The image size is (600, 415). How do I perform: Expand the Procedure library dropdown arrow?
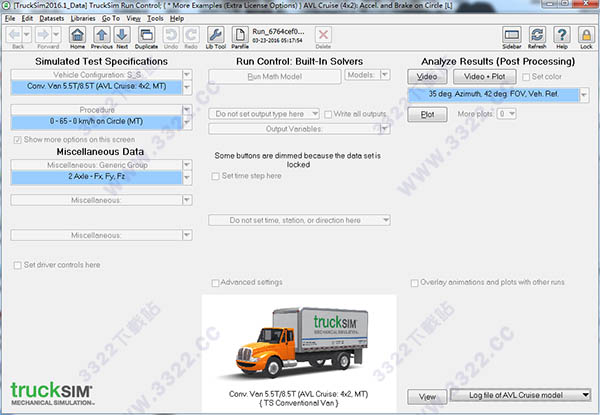[187, 110]
